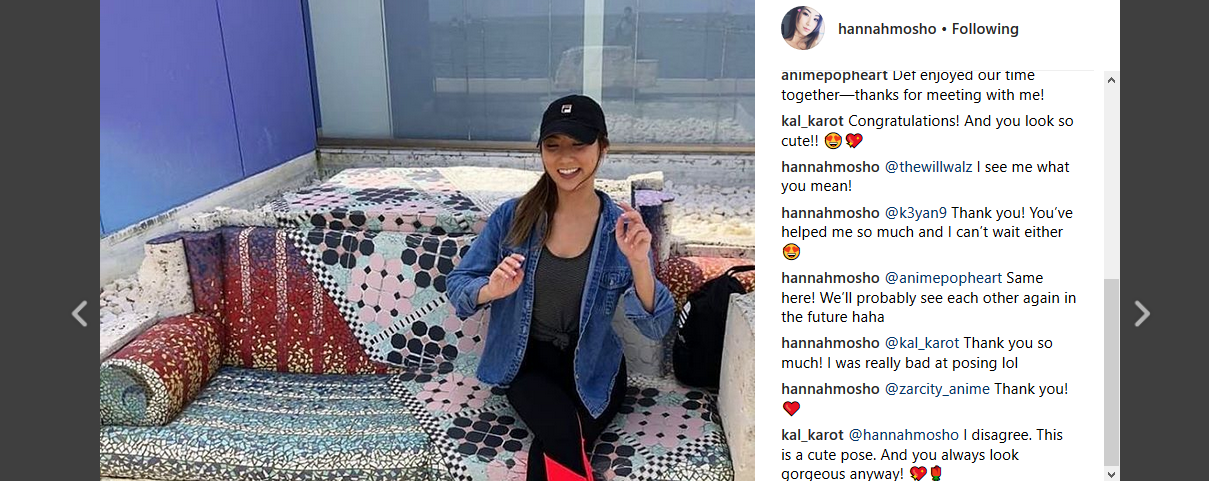Click the @kal_karot mention link
This screenshot has width=1209, height=481.
click(x=922, y=343)
